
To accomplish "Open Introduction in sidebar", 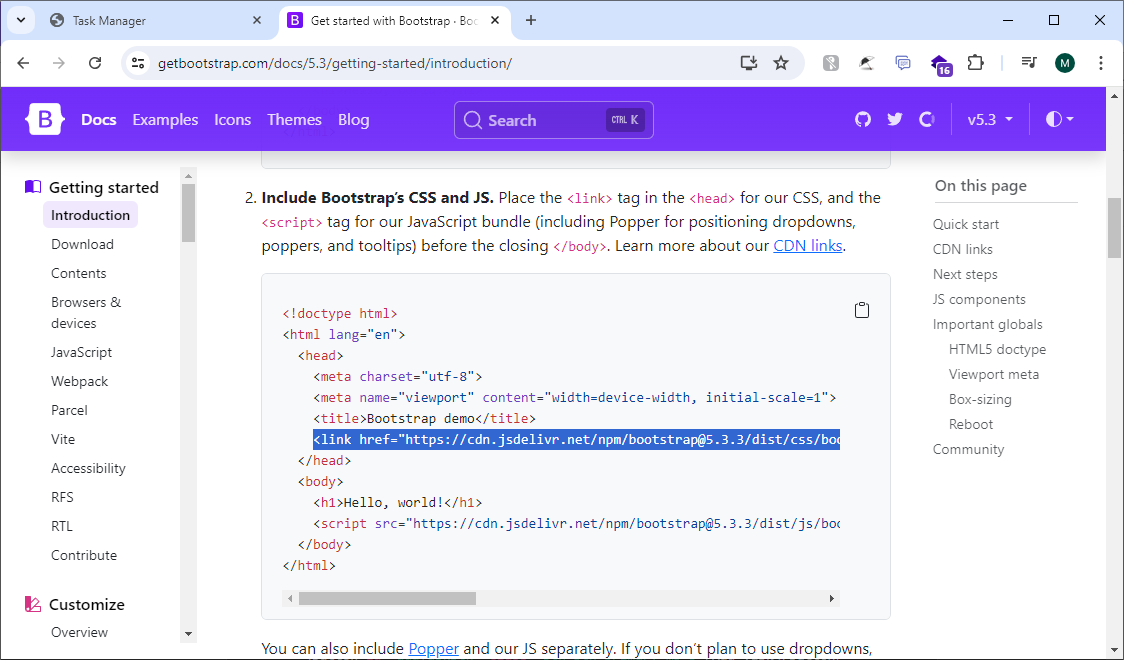I will (x=90, y=215).
